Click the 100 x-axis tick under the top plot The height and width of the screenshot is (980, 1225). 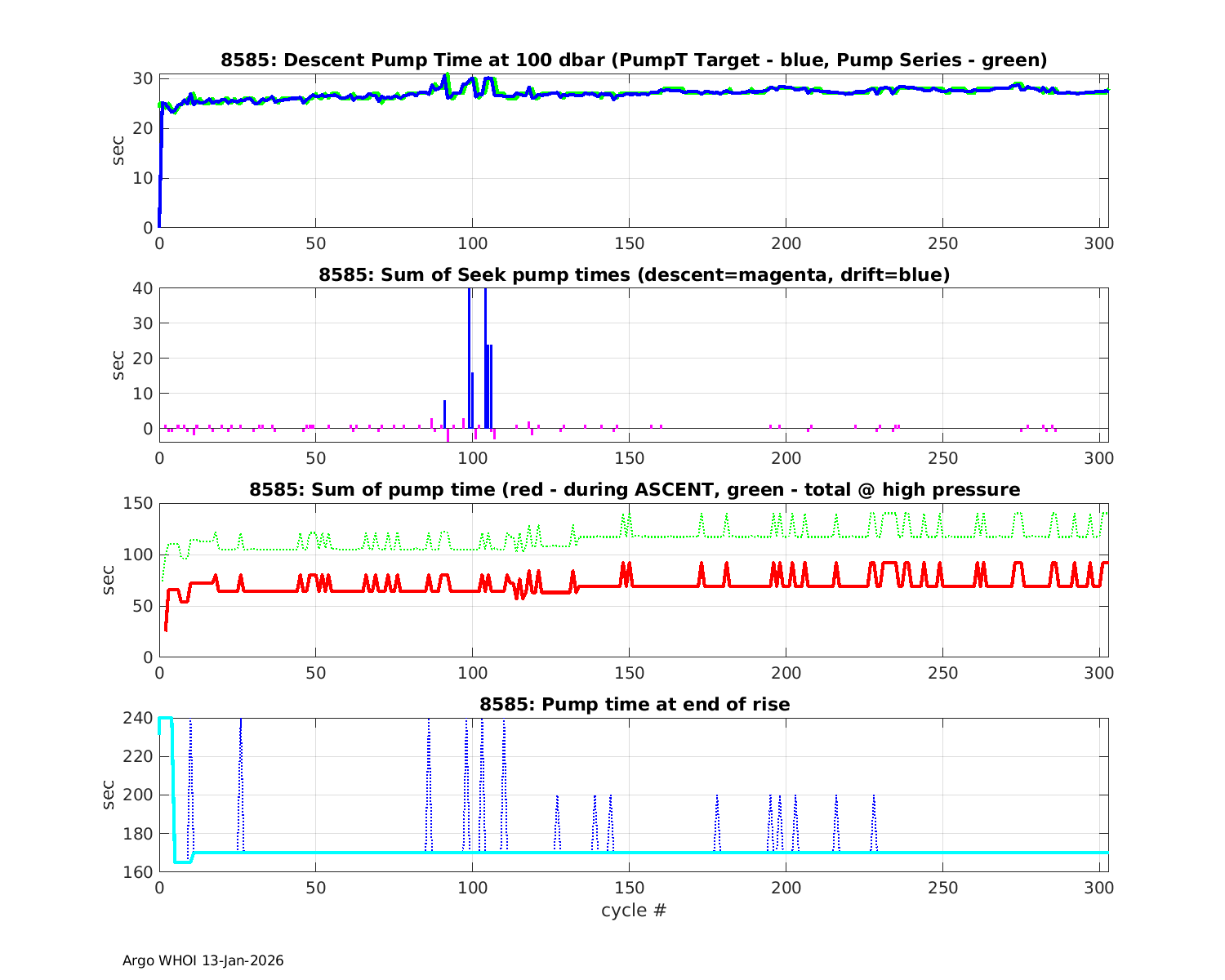click(472, 244)
